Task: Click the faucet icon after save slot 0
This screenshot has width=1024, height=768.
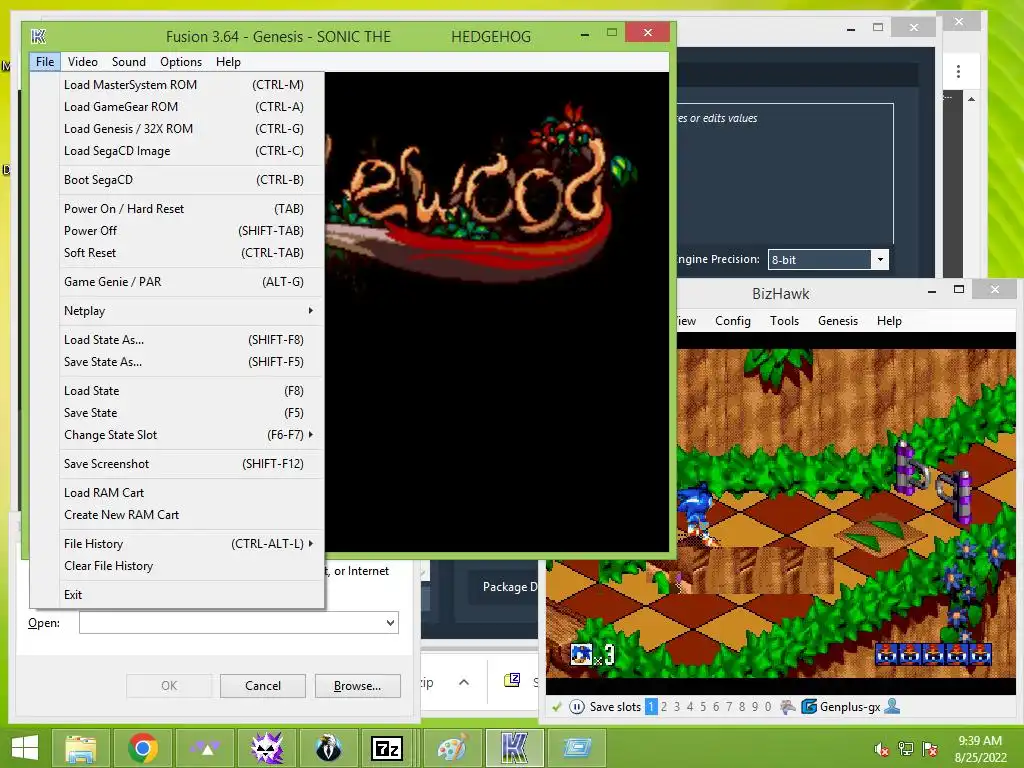Action: point(788,707)
